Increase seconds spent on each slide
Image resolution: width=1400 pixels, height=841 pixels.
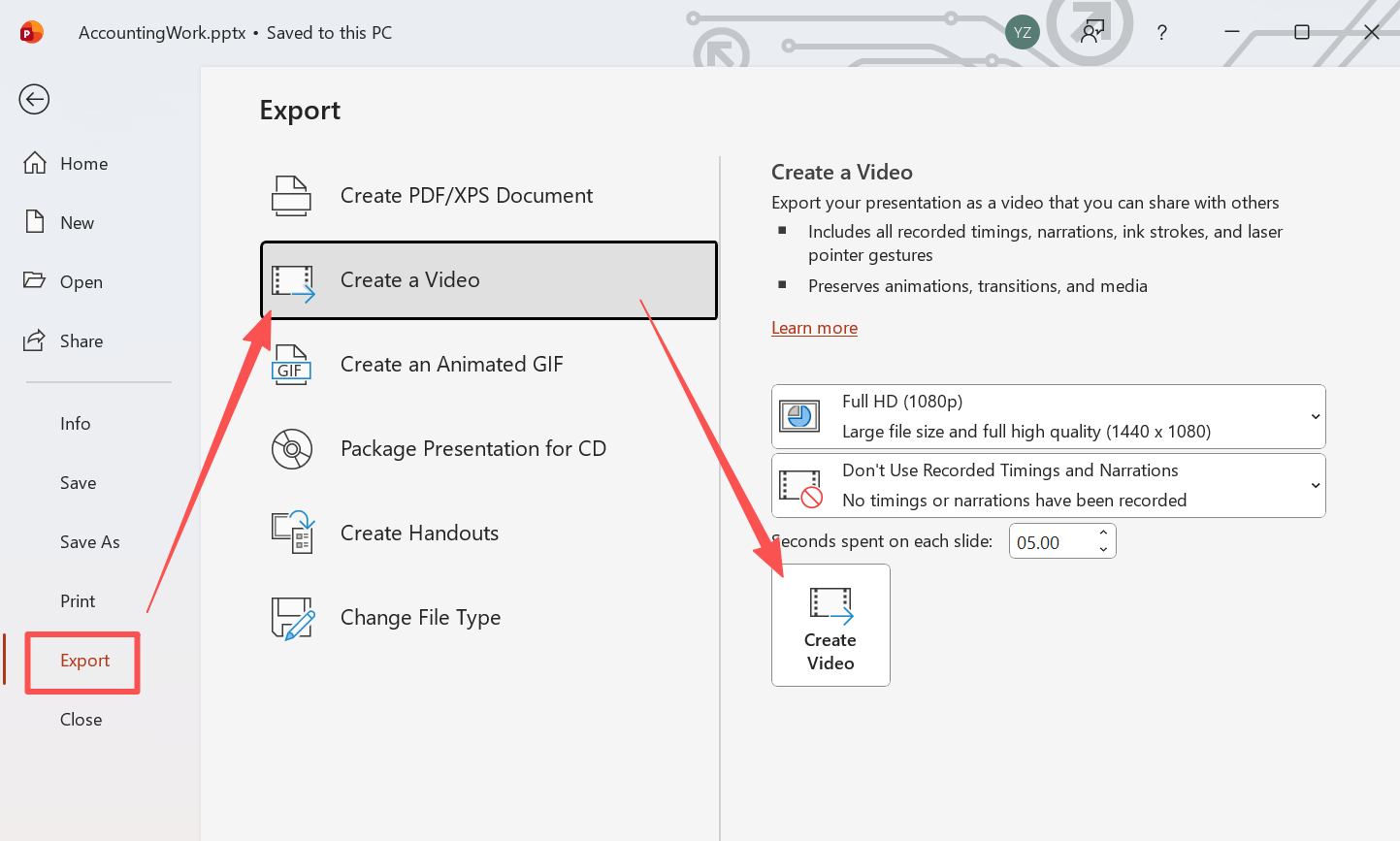1103,534
